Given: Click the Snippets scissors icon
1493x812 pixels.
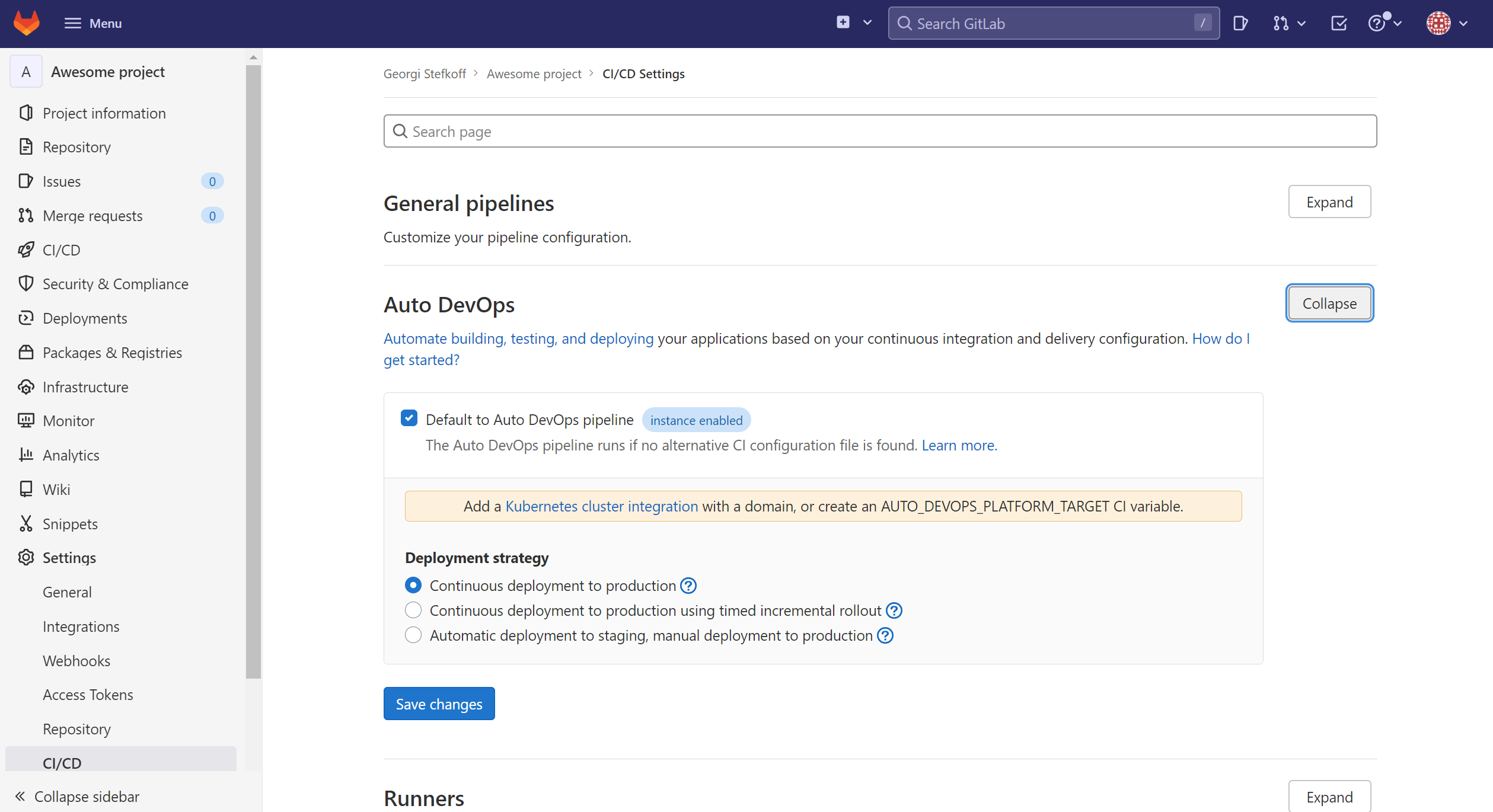Looking at the screenshot, I should (x=25, y=523).
